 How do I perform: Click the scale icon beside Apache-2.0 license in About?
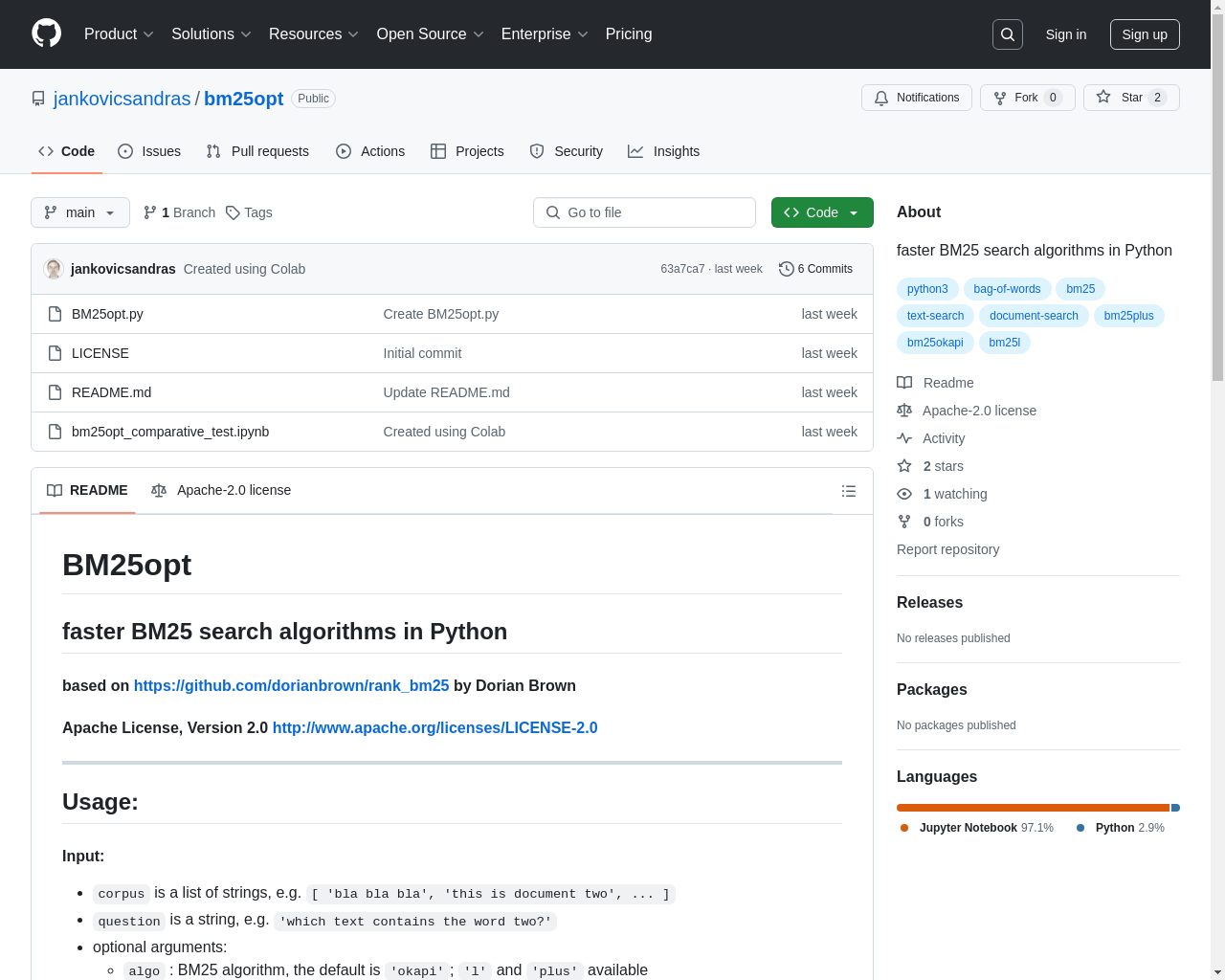904,411
